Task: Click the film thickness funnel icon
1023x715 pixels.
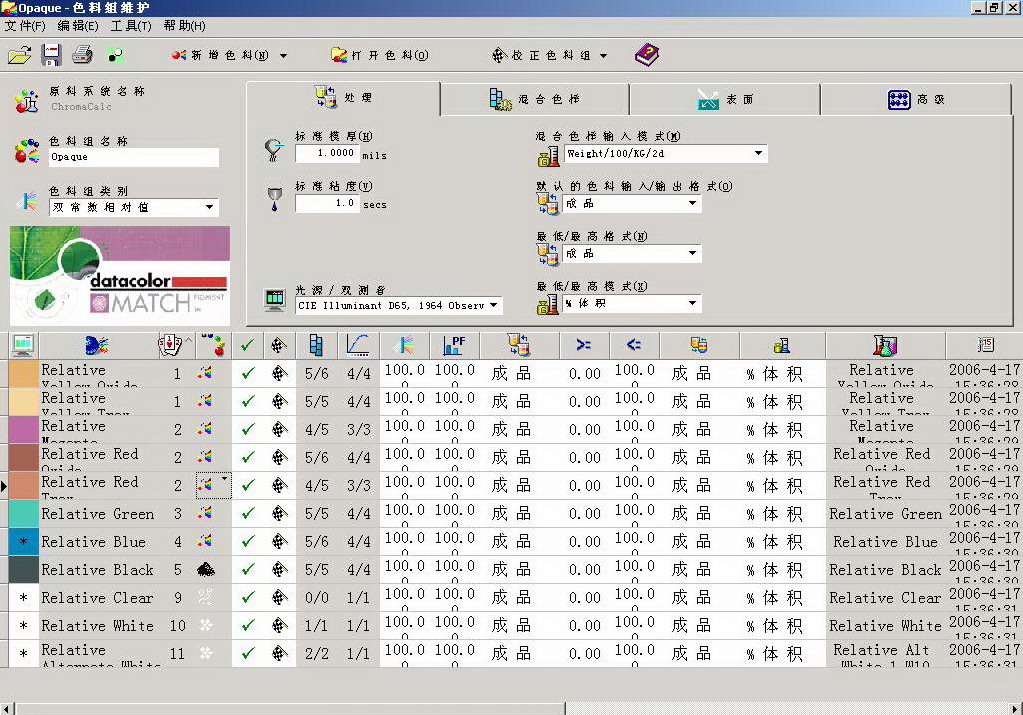Action: [x=274, y=149]
